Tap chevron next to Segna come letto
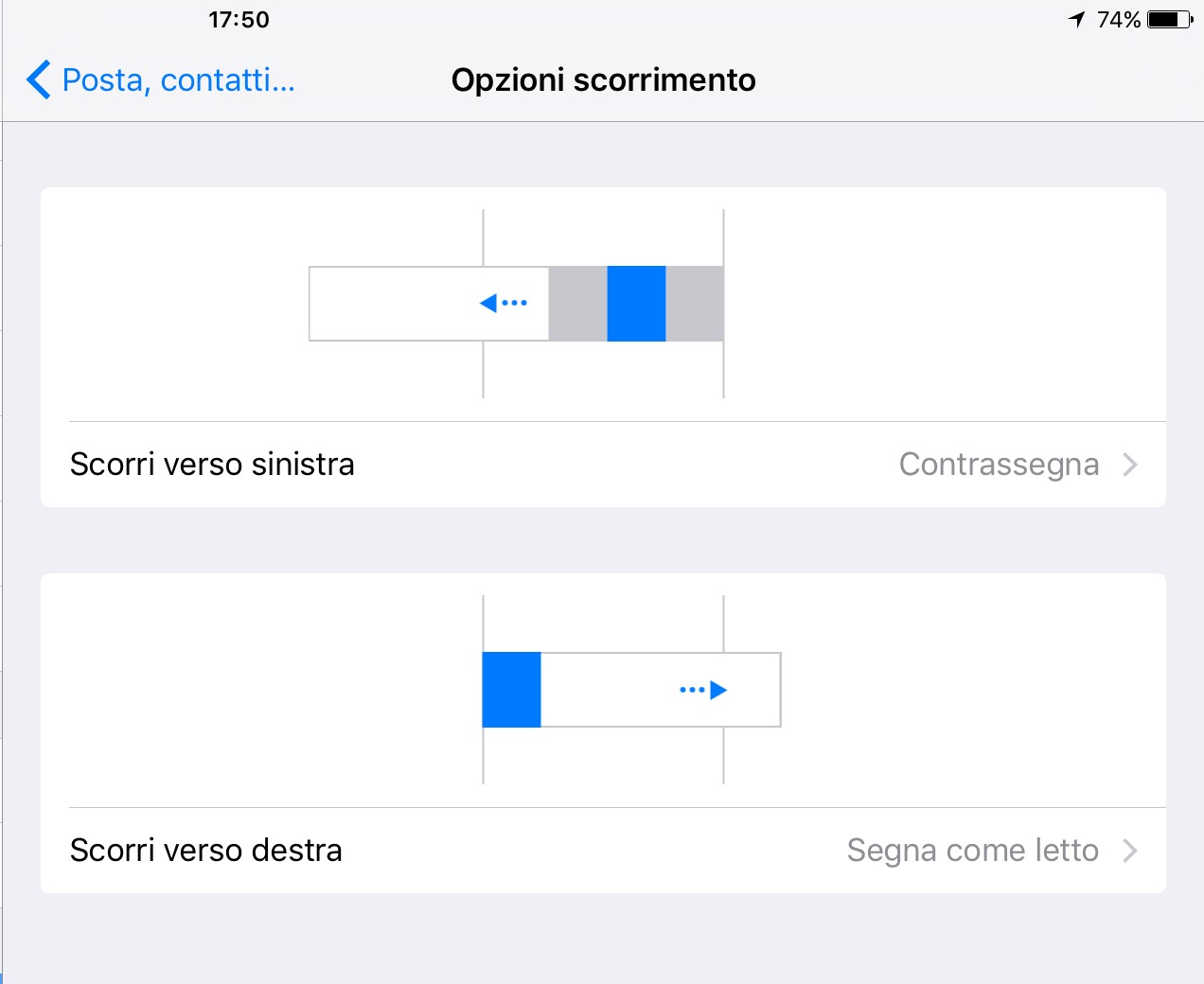Viewport: 1204px width, 984px height. 1129,851
